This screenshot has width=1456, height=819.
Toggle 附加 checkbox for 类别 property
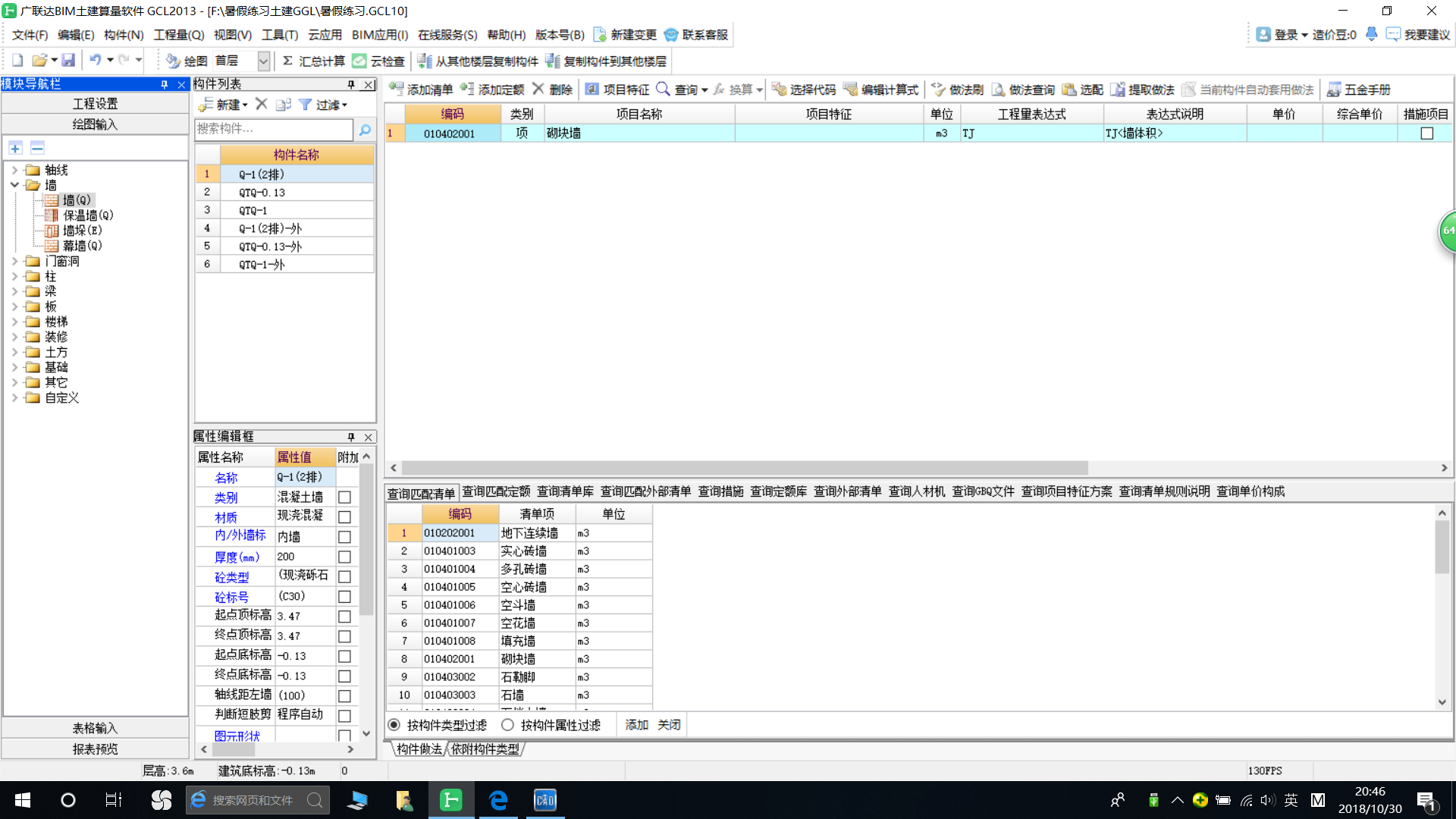point(344,497)
